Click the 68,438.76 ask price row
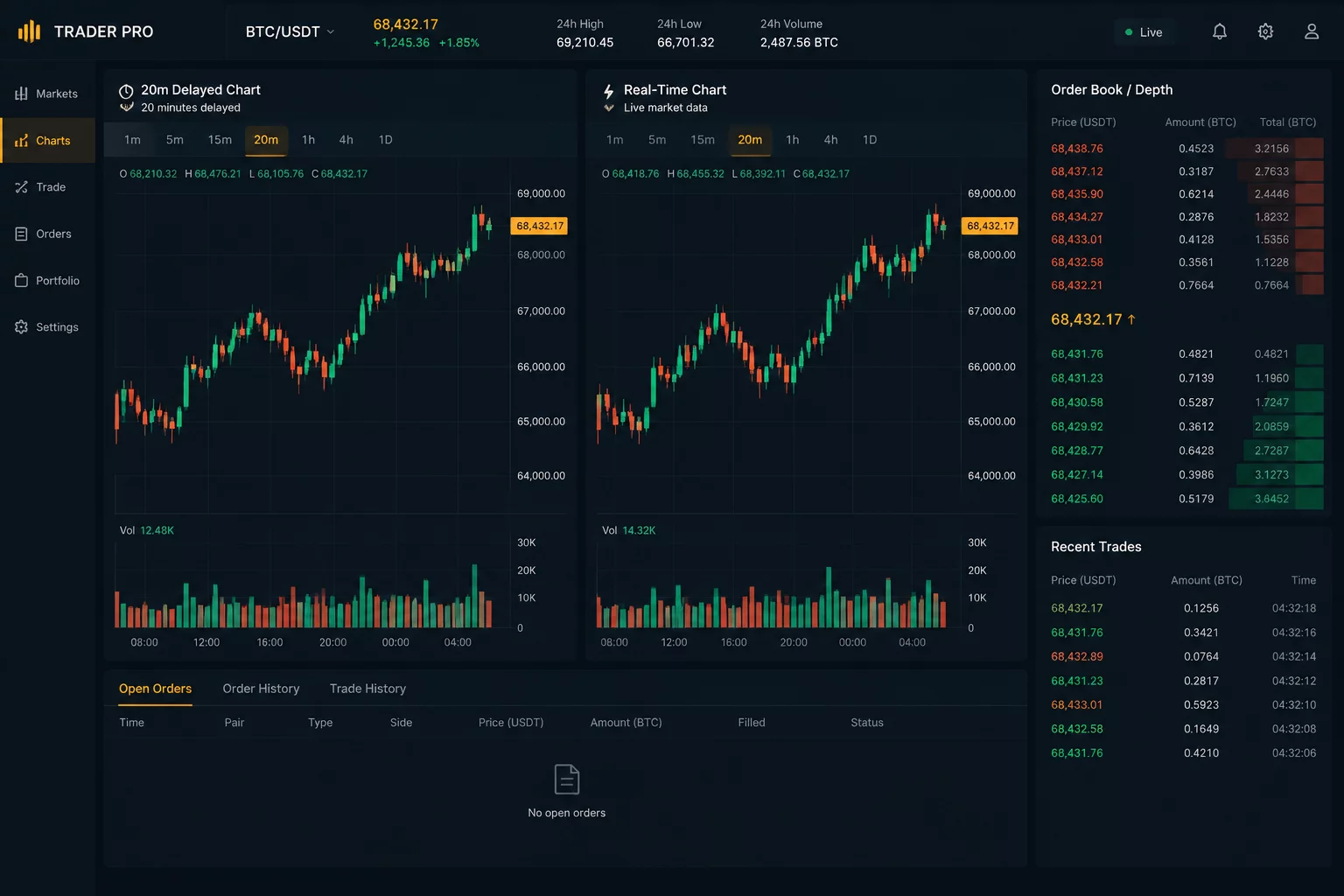 pyautogui.click(x=1186, y=149)
